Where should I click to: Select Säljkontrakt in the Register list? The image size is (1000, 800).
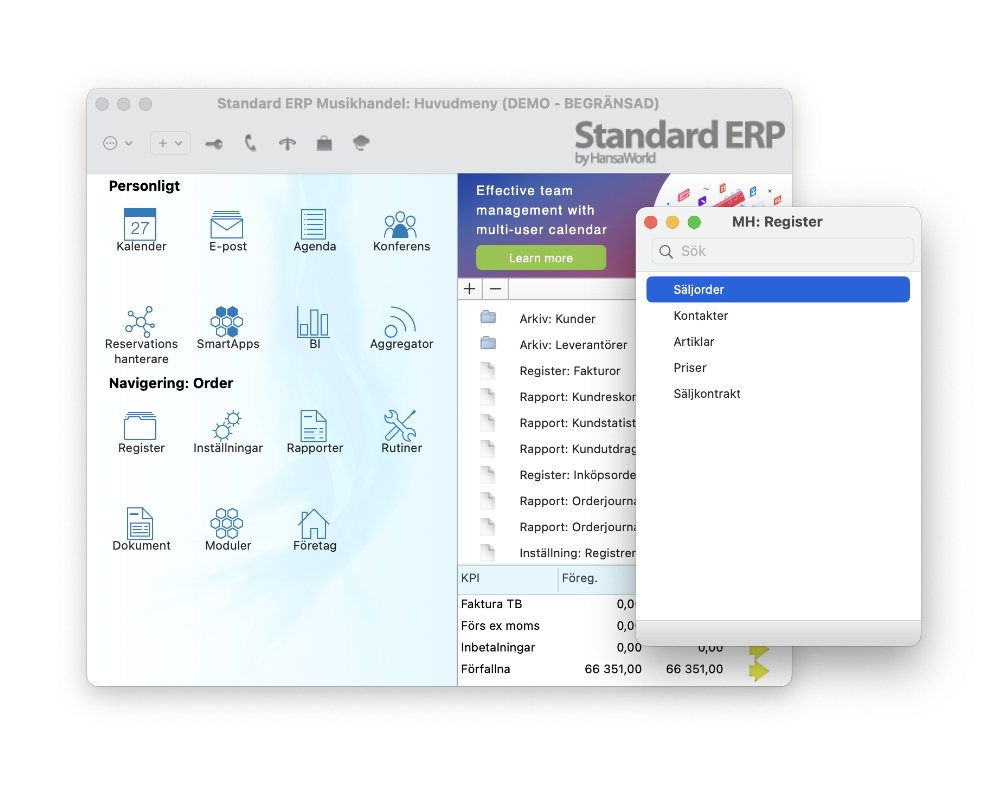777,394
